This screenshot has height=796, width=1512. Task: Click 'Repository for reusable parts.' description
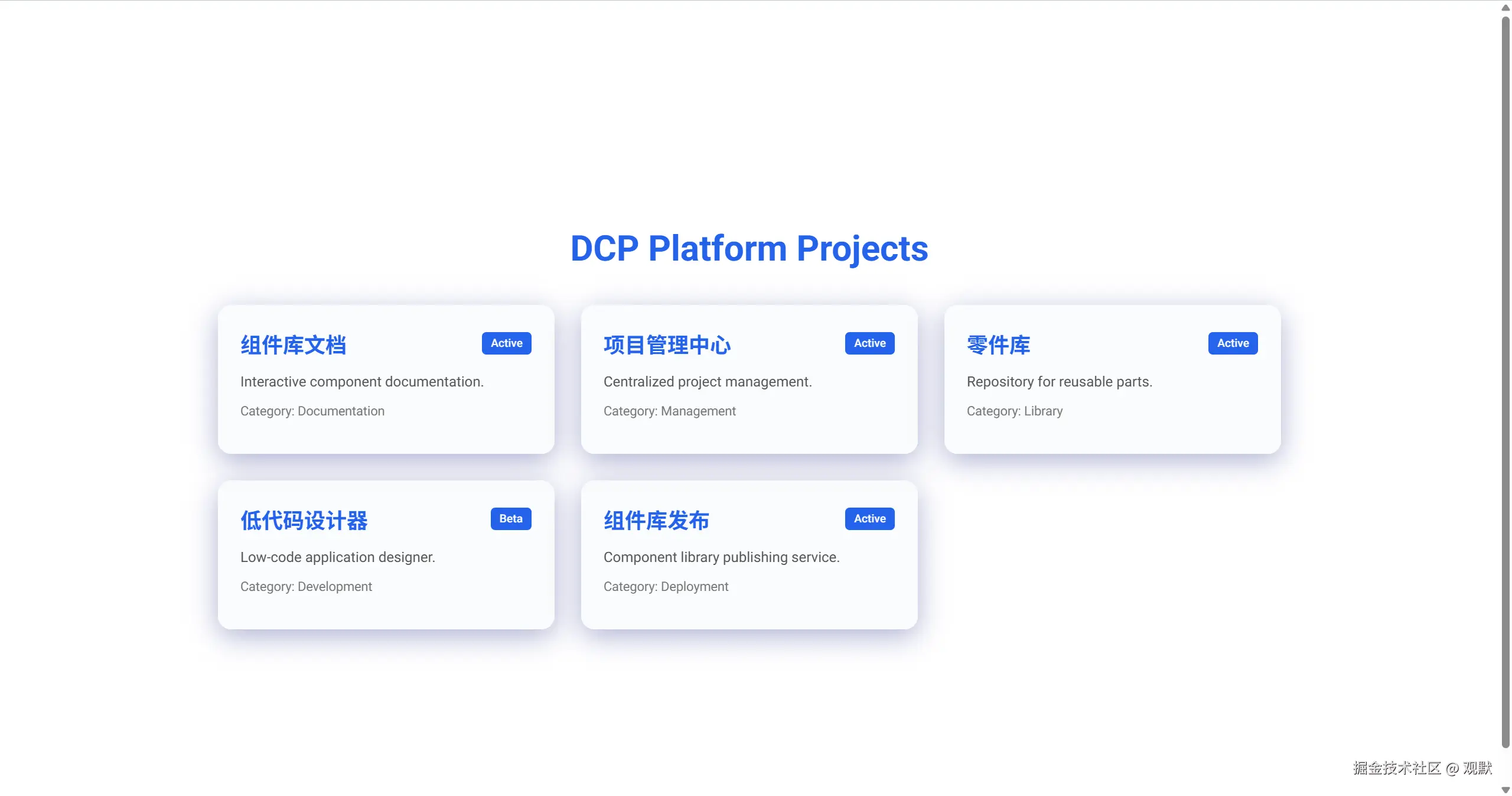click(x=1059, y=382)
